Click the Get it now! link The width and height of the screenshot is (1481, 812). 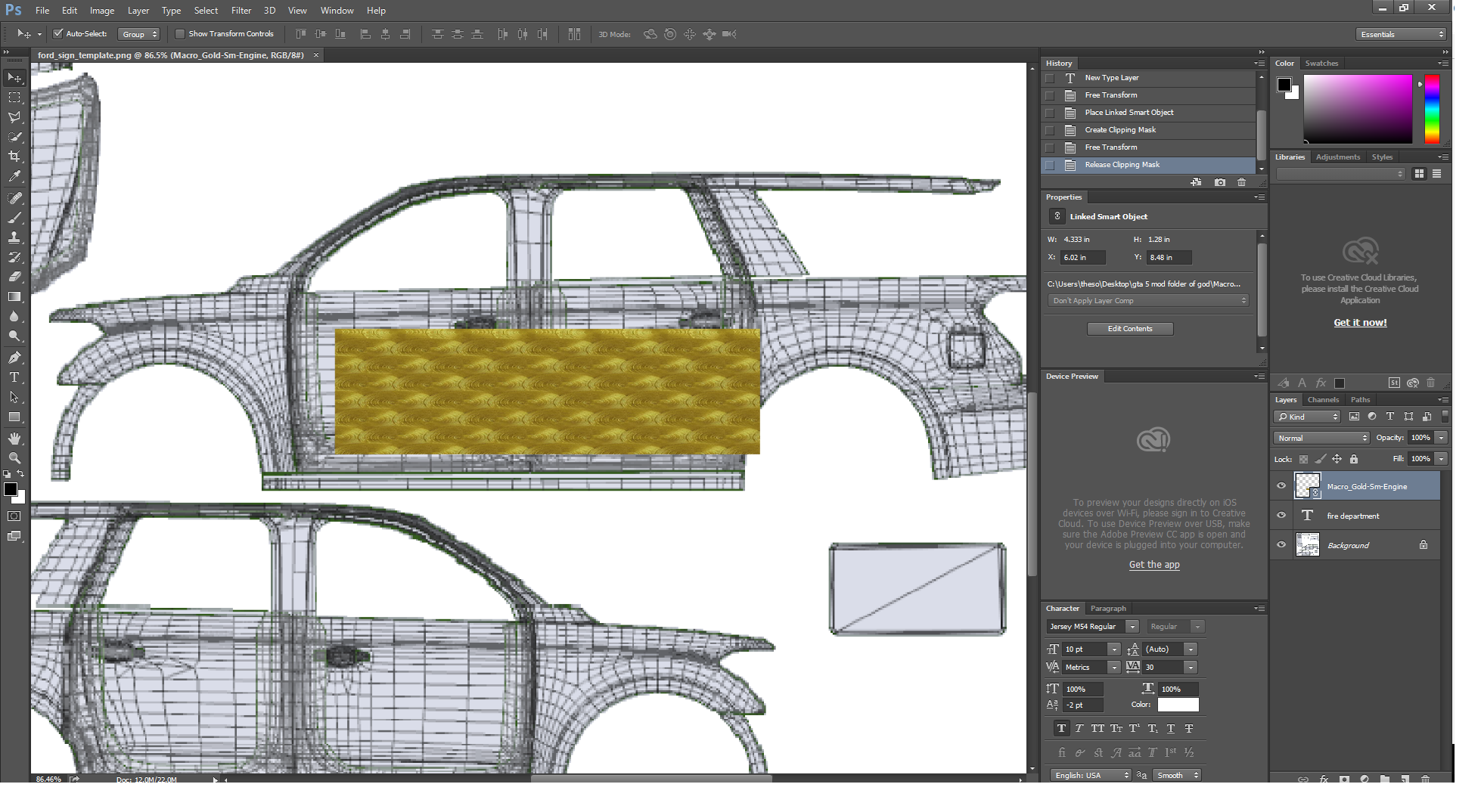(1360, 323)
